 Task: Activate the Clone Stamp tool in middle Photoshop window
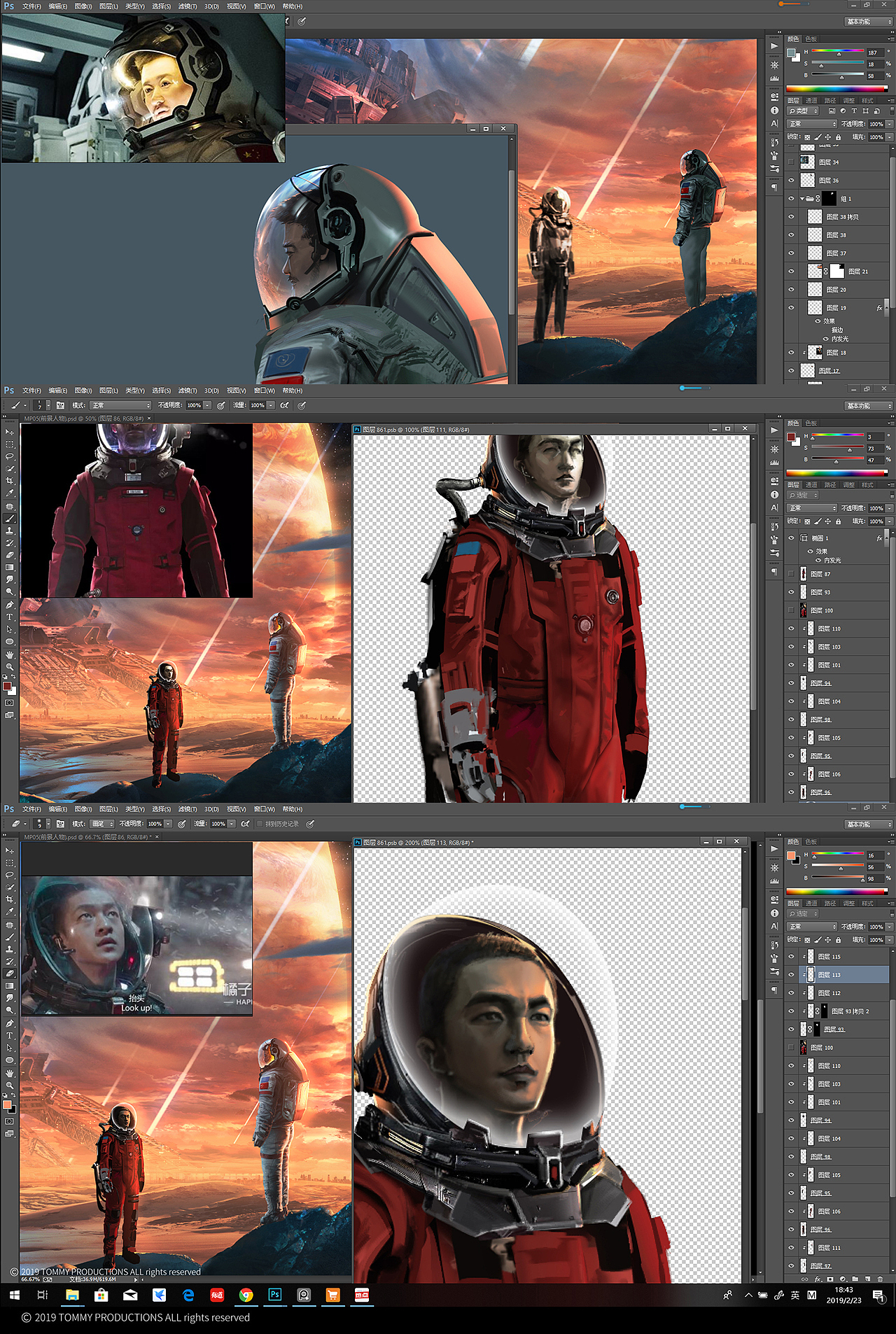(x=10, y=531)
